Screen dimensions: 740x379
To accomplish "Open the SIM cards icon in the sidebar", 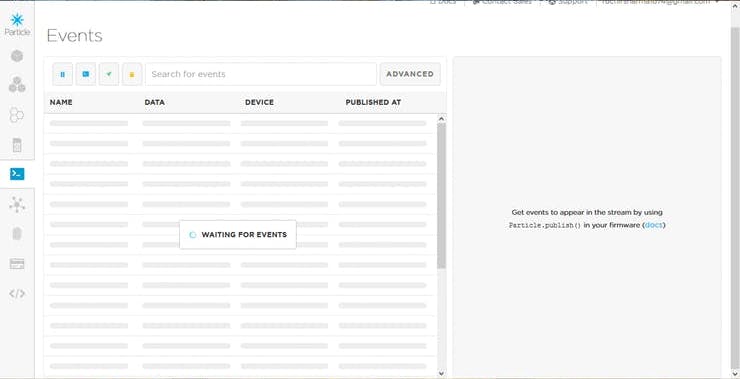I will 17,145.
